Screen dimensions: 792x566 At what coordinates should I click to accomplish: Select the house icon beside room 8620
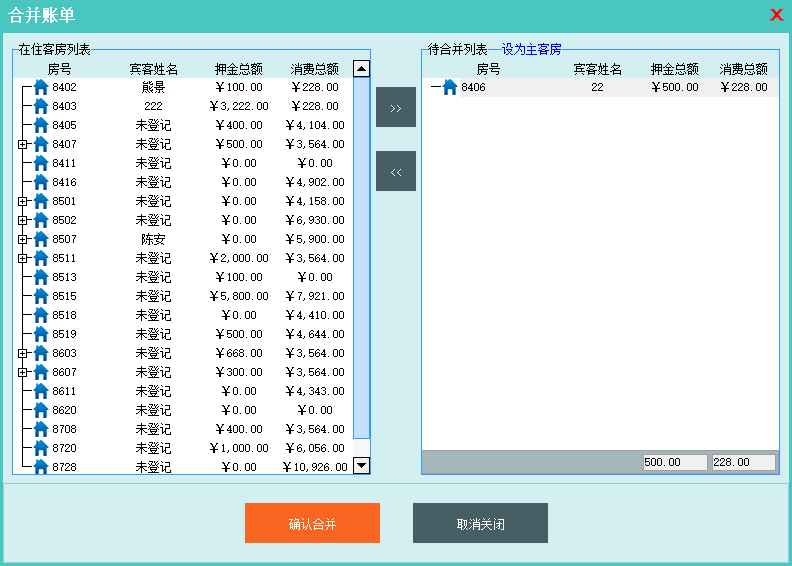(41, 410)
